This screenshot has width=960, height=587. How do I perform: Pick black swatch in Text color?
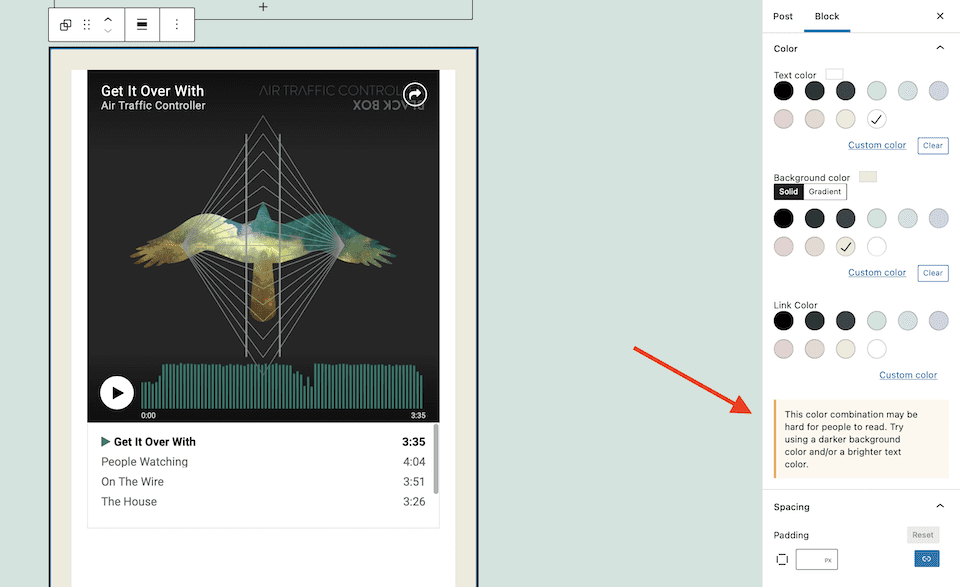click(x=783, y=91)
